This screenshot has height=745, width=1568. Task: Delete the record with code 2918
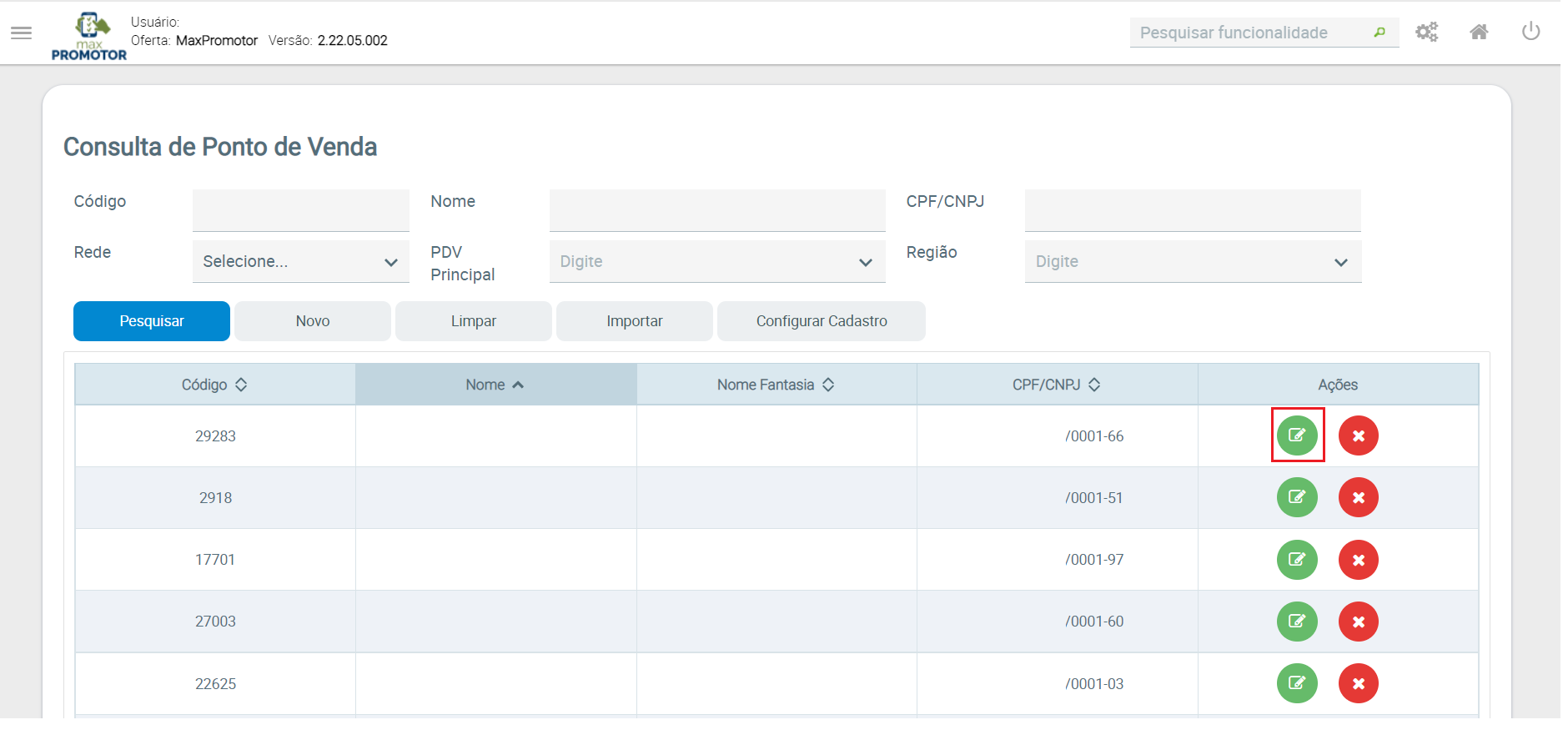(x=1358, y=498)
